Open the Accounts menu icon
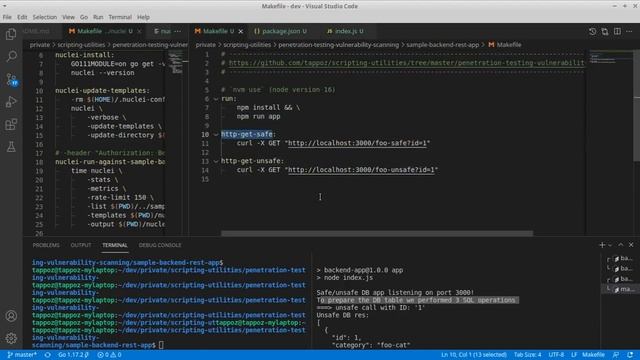The height and width of the screenshot is (360, 640). coord(11,316)
